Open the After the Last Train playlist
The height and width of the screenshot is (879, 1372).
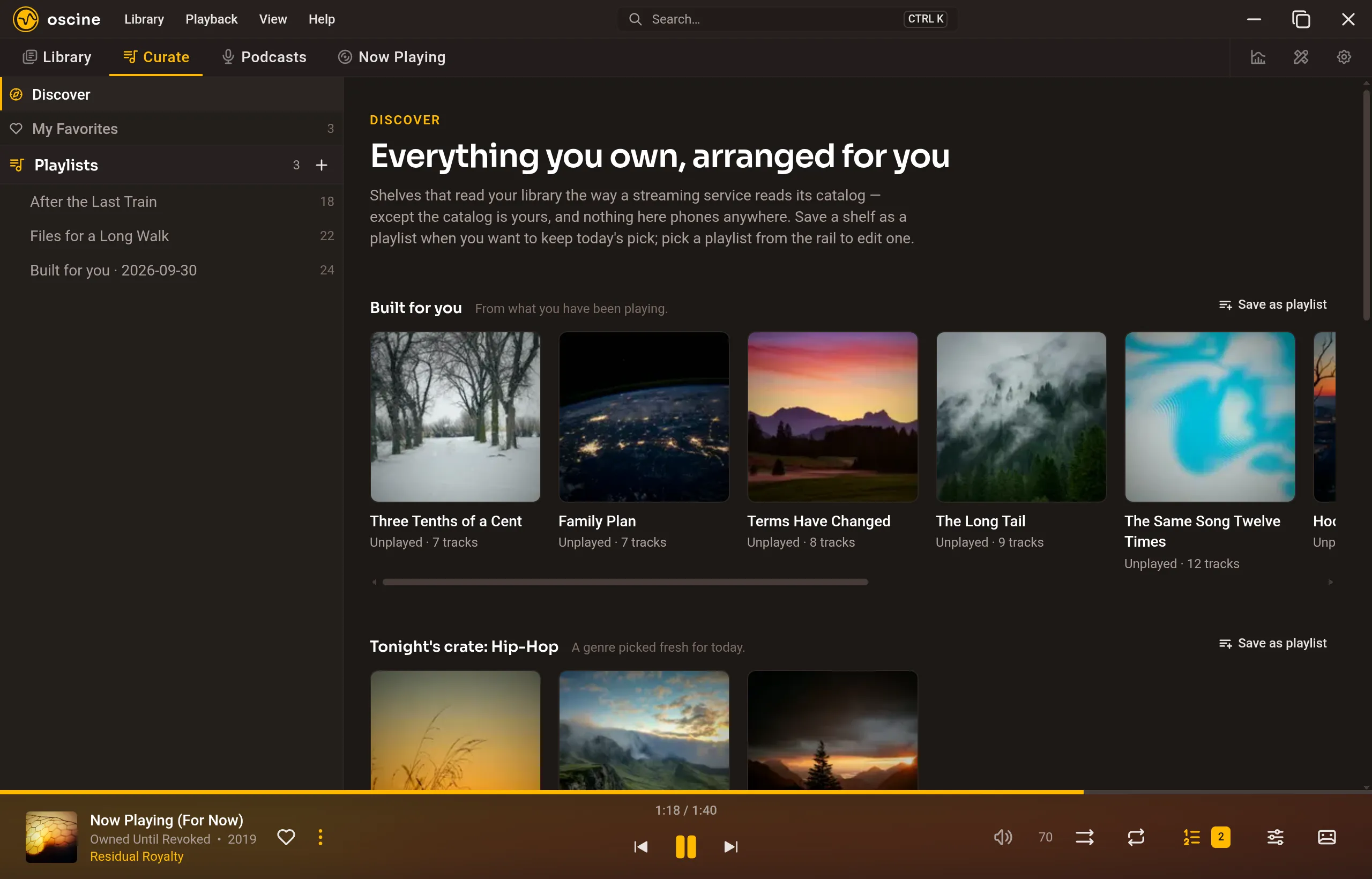[172, 202]
